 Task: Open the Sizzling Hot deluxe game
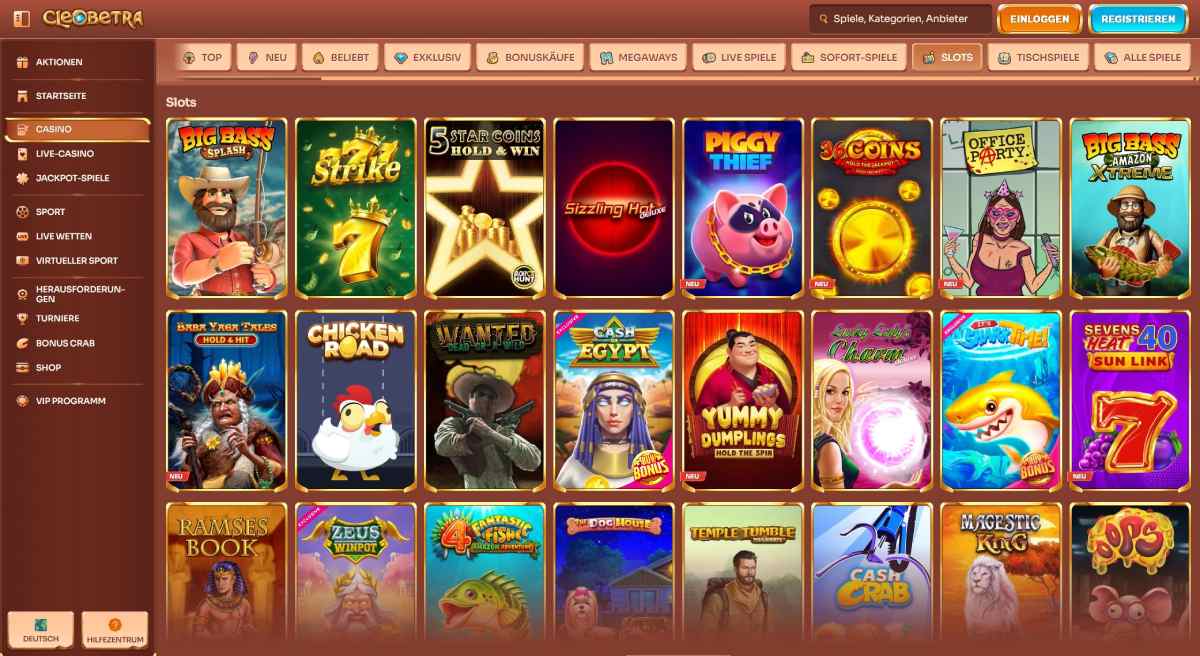[613, 208]
